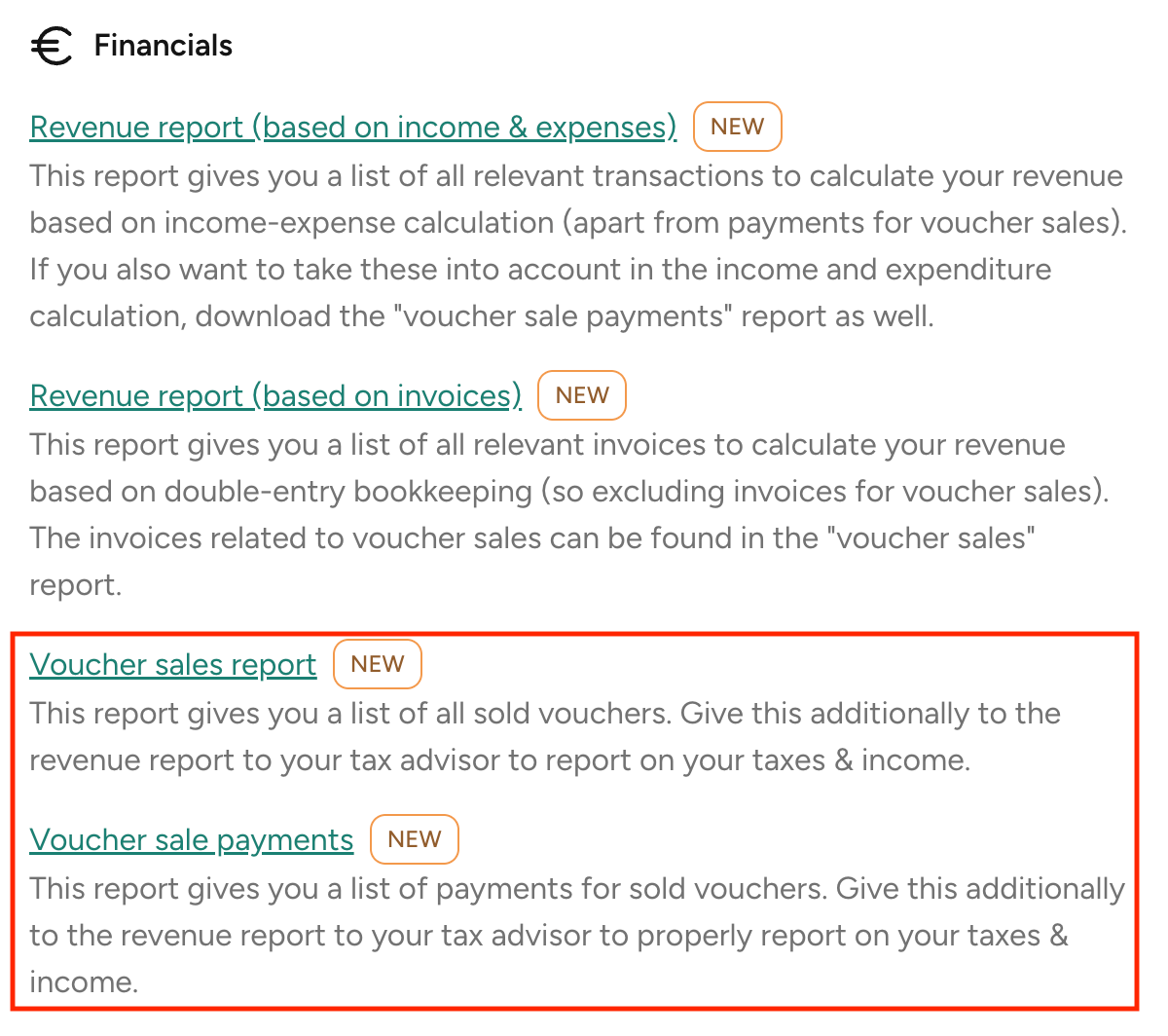Open the Voucher sales report link
Image resolution: width=1168 pixels, height=1036 pixels.
tap(172, 665)
